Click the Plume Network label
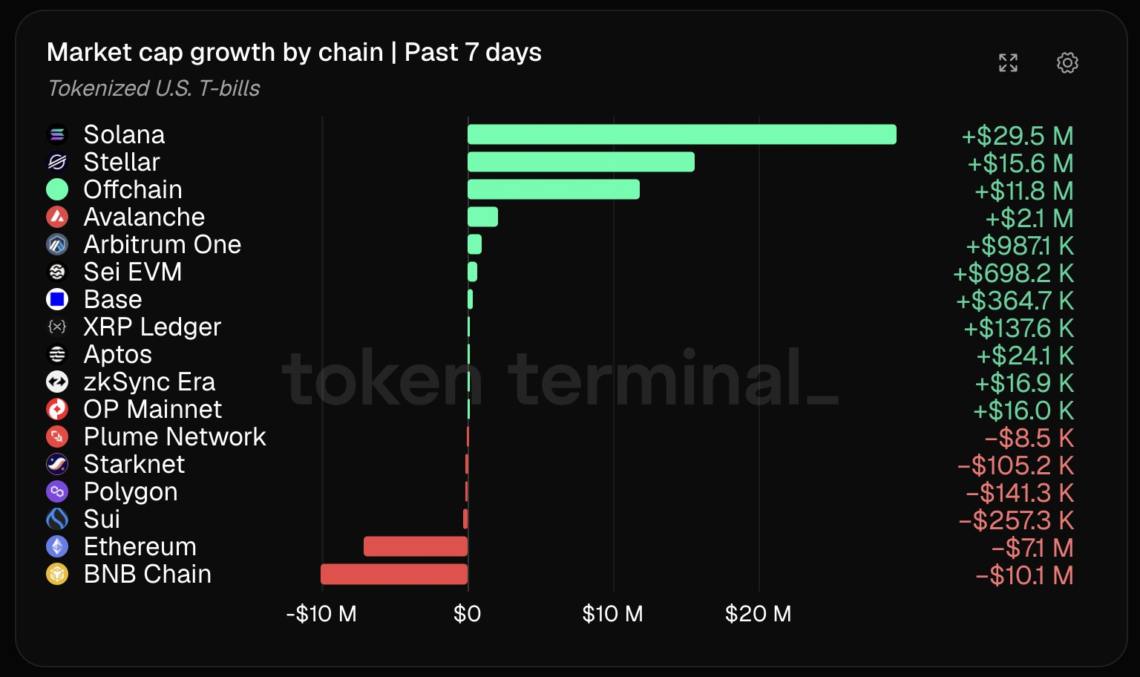Image resolution: width=1140 pixels, height=677 pixels. coord(174,437)
